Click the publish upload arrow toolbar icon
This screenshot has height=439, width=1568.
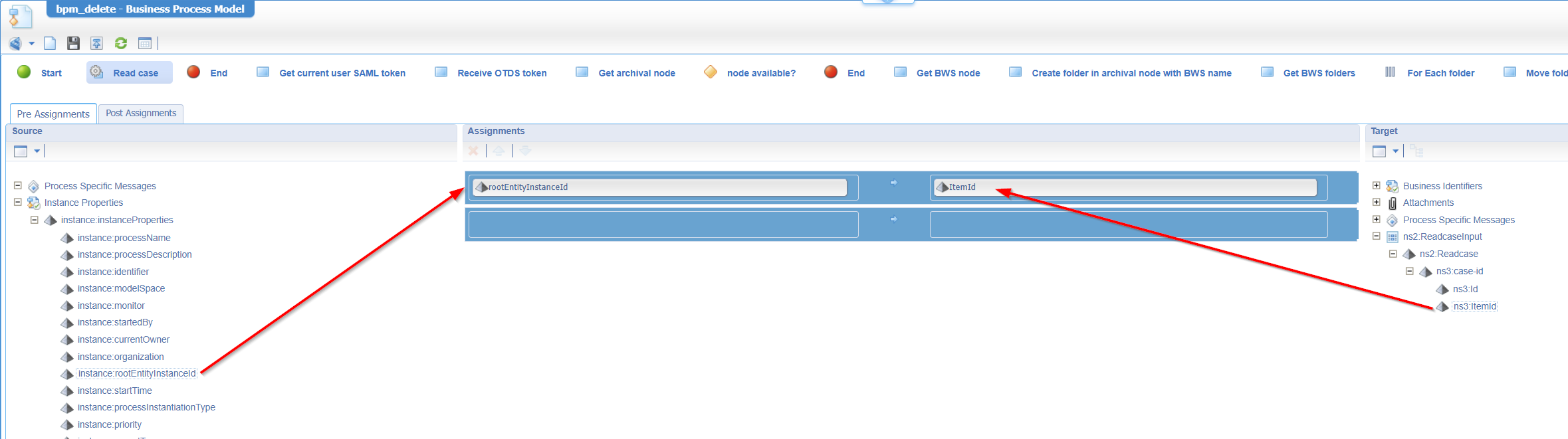point(96,43)
